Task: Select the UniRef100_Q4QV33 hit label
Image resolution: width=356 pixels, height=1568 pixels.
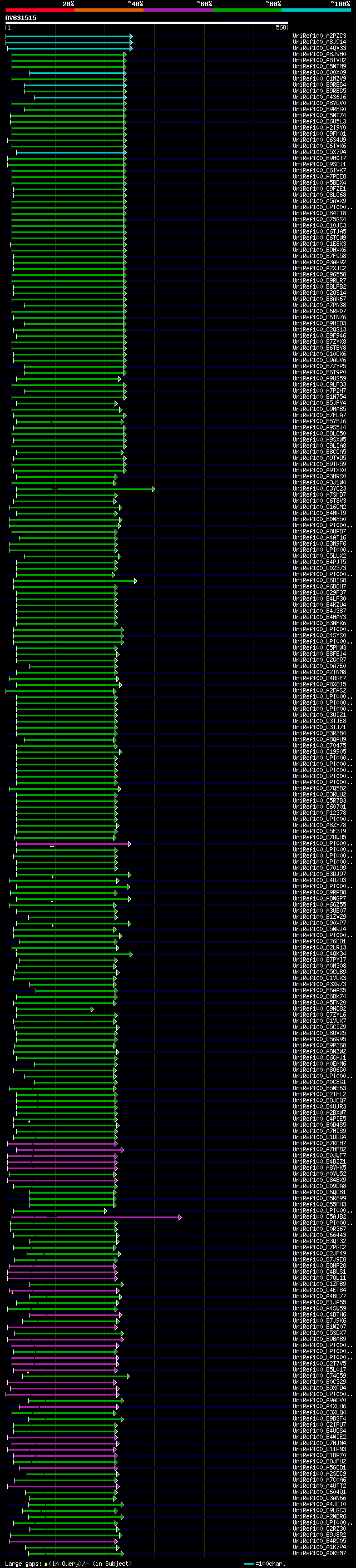Action: click(319, 48)
